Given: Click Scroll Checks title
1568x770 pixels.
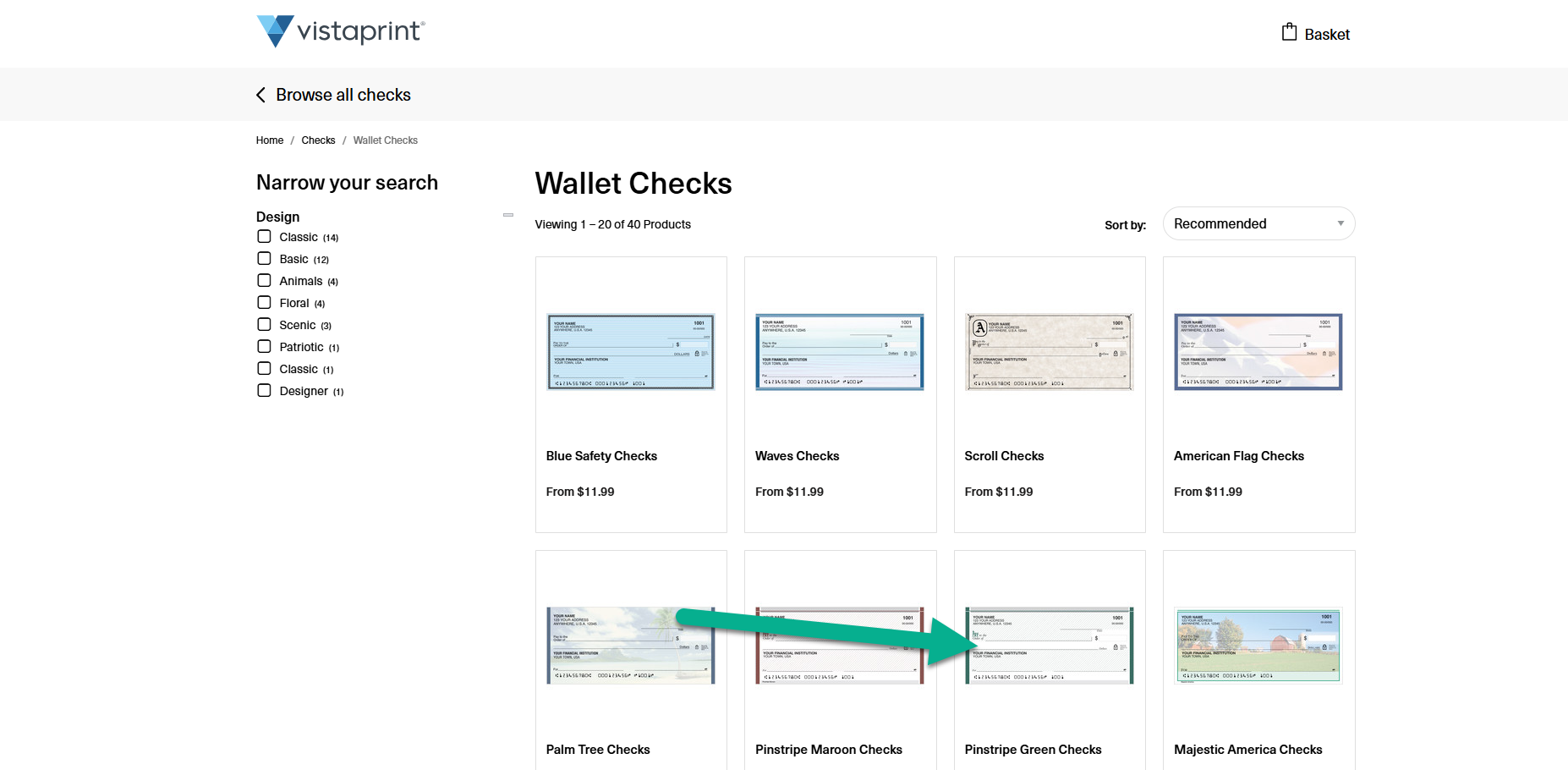Looking at the screenshot, I should 1004,456.
